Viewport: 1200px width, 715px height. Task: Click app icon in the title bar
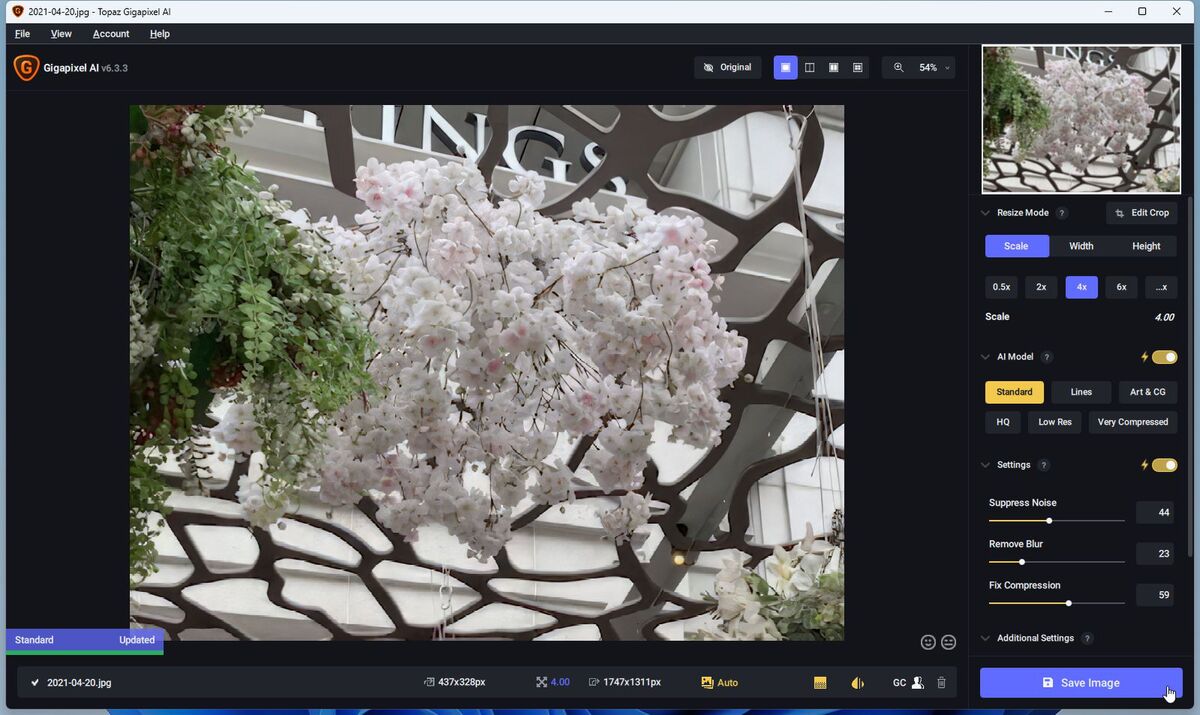tap(17, 11)
